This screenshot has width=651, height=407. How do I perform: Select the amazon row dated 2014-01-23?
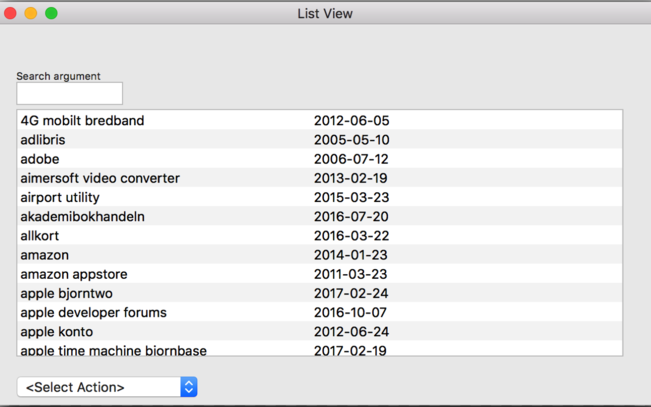45,255
